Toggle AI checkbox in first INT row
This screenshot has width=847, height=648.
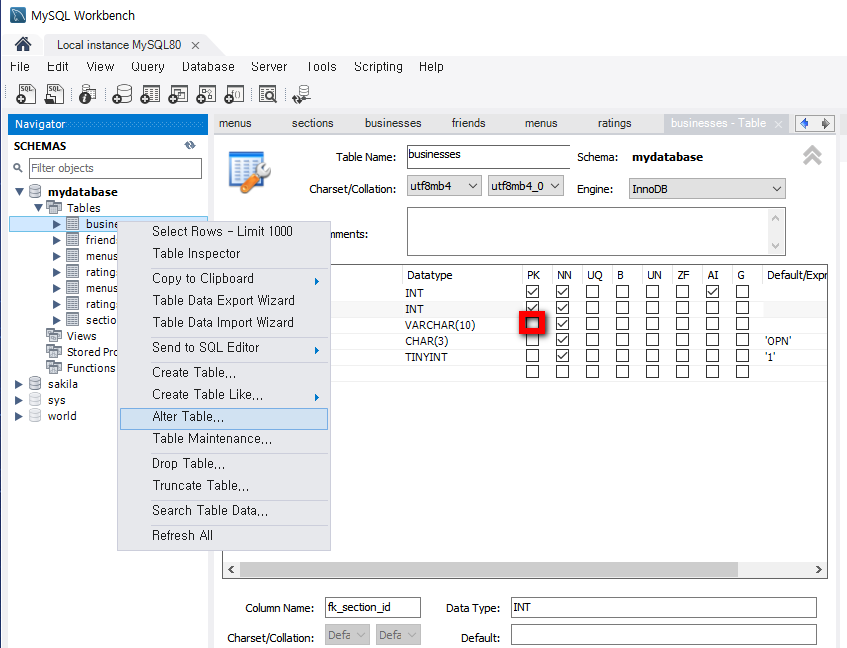coord(712,292)
